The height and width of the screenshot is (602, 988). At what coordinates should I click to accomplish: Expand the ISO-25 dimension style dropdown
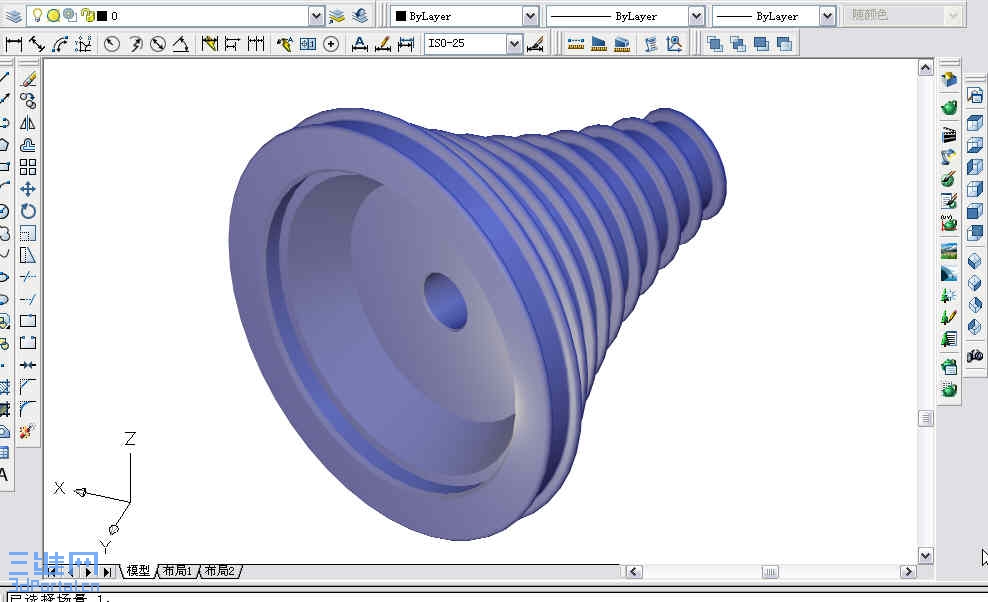tap(514, 43)
